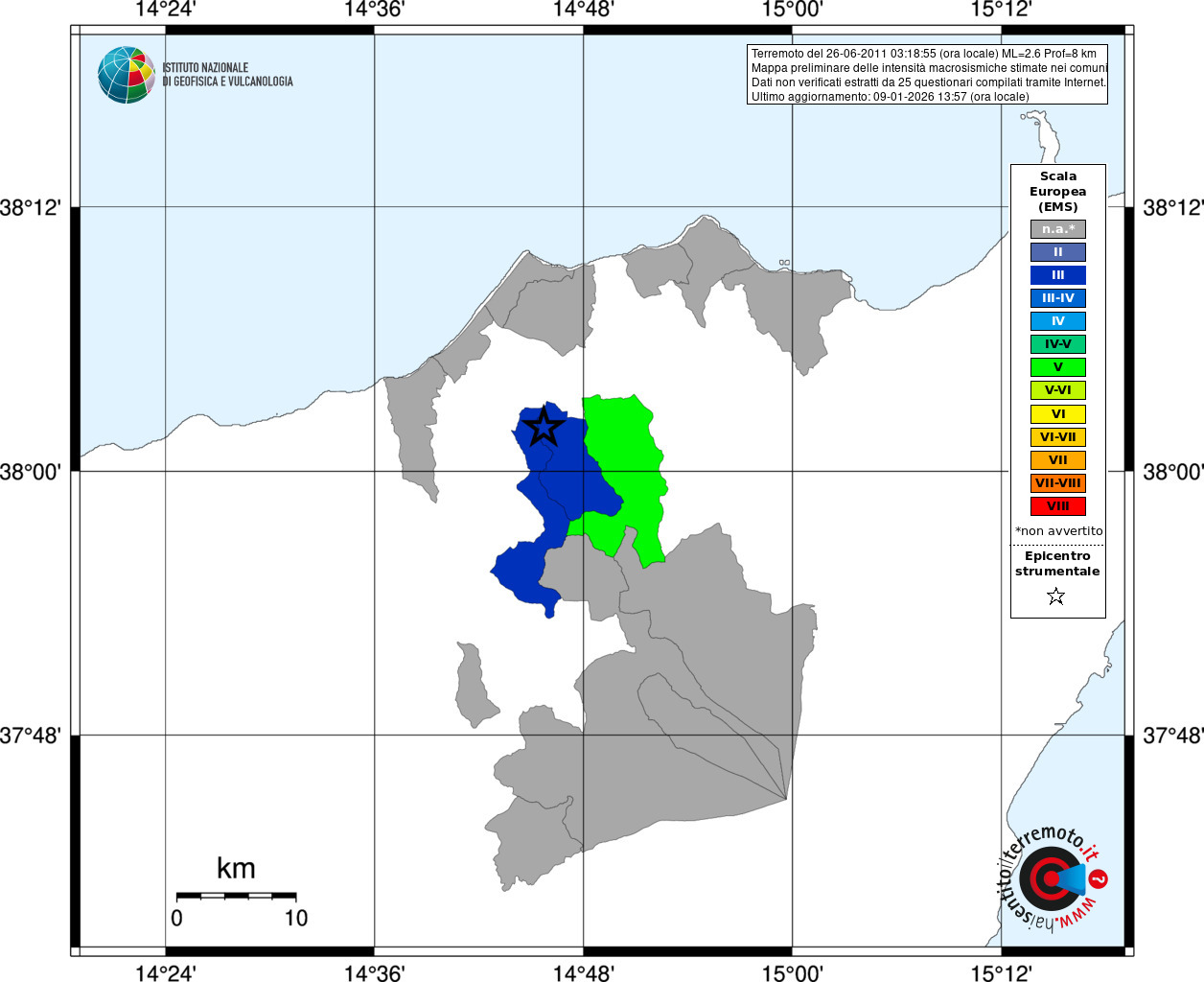Click the top 14°24' longitude label

click(166, 10)
